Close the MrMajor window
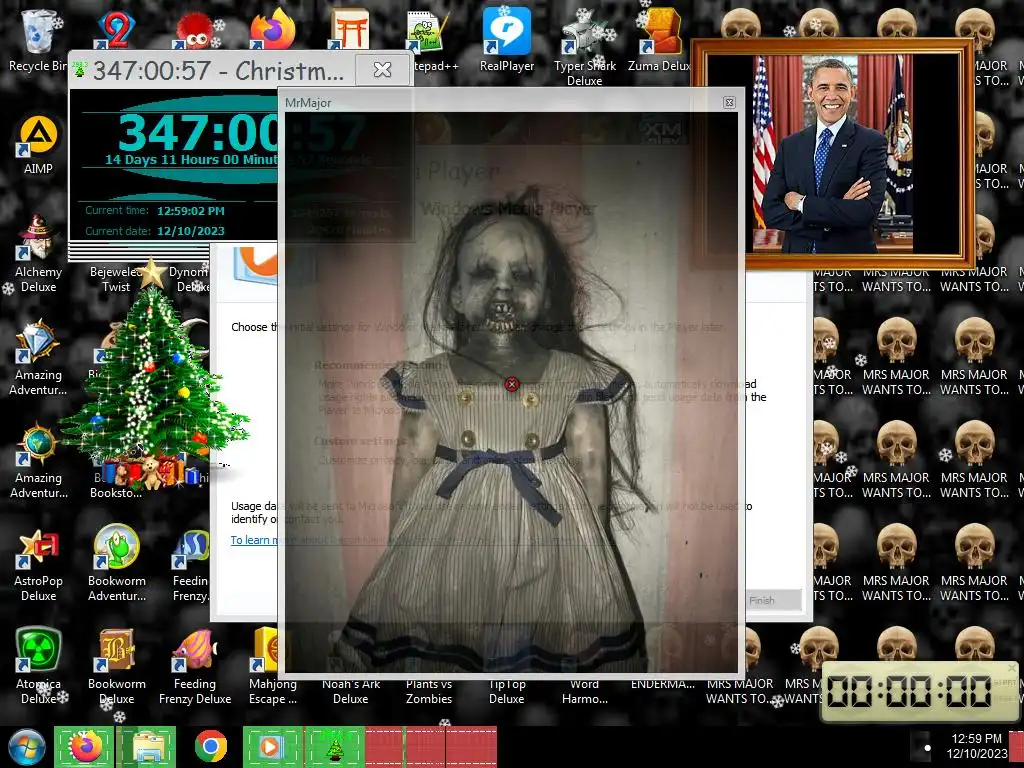Screen dimensions: 1024x768 coord(729,103)
